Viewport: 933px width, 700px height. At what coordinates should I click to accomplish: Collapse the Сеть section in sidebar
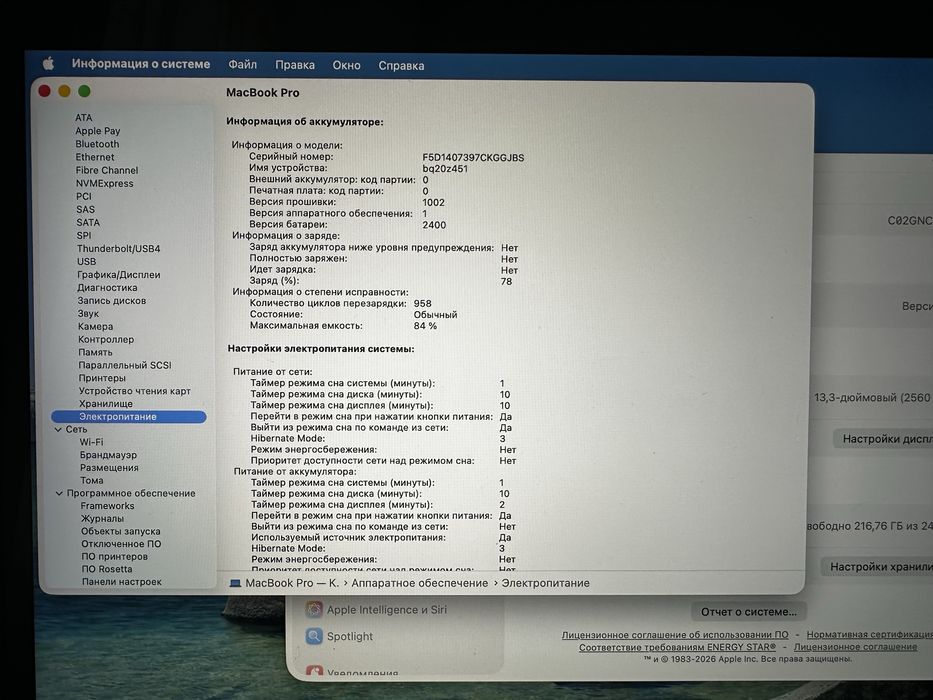tap(58, 429)
